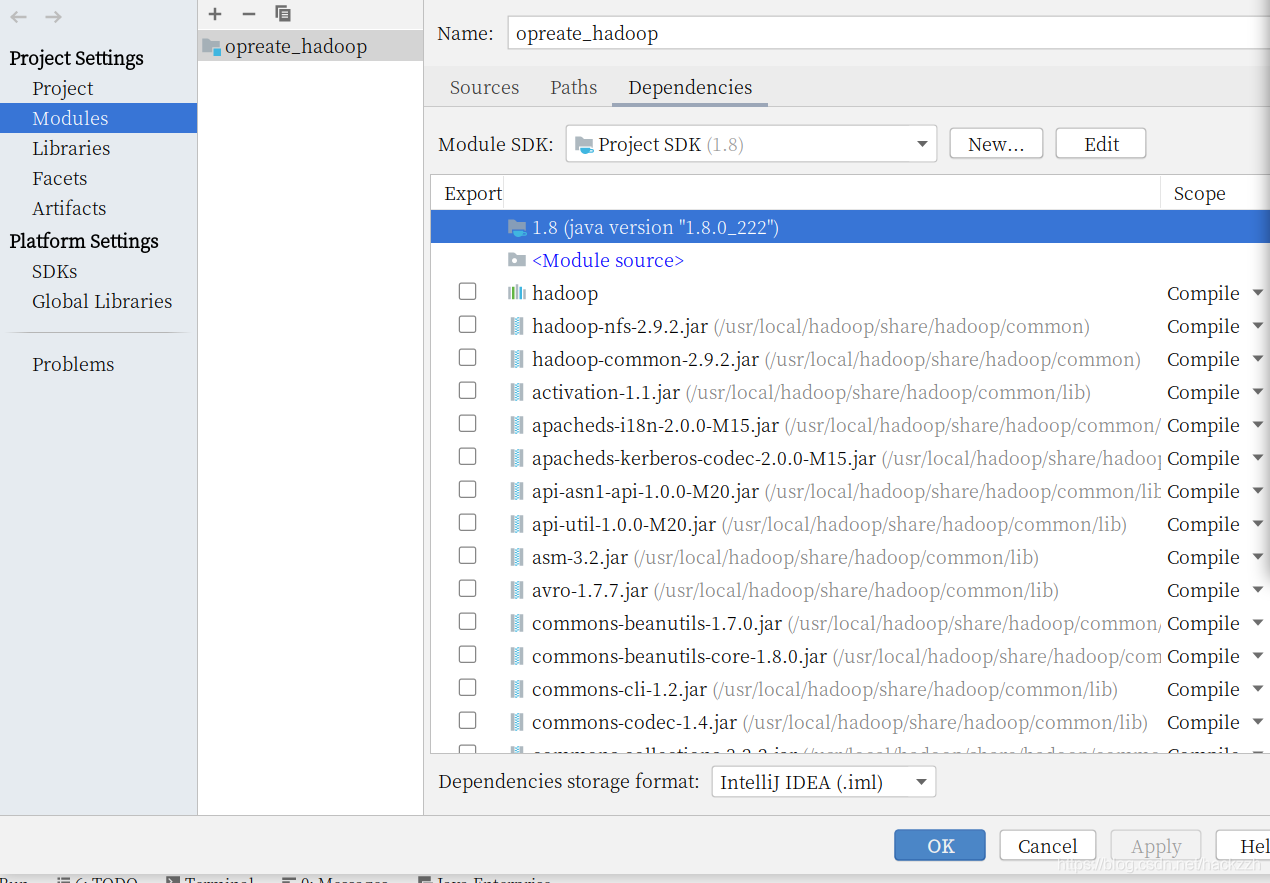
Task: Click the activation-1.1.jar jar icon
Action: [516, 392]
